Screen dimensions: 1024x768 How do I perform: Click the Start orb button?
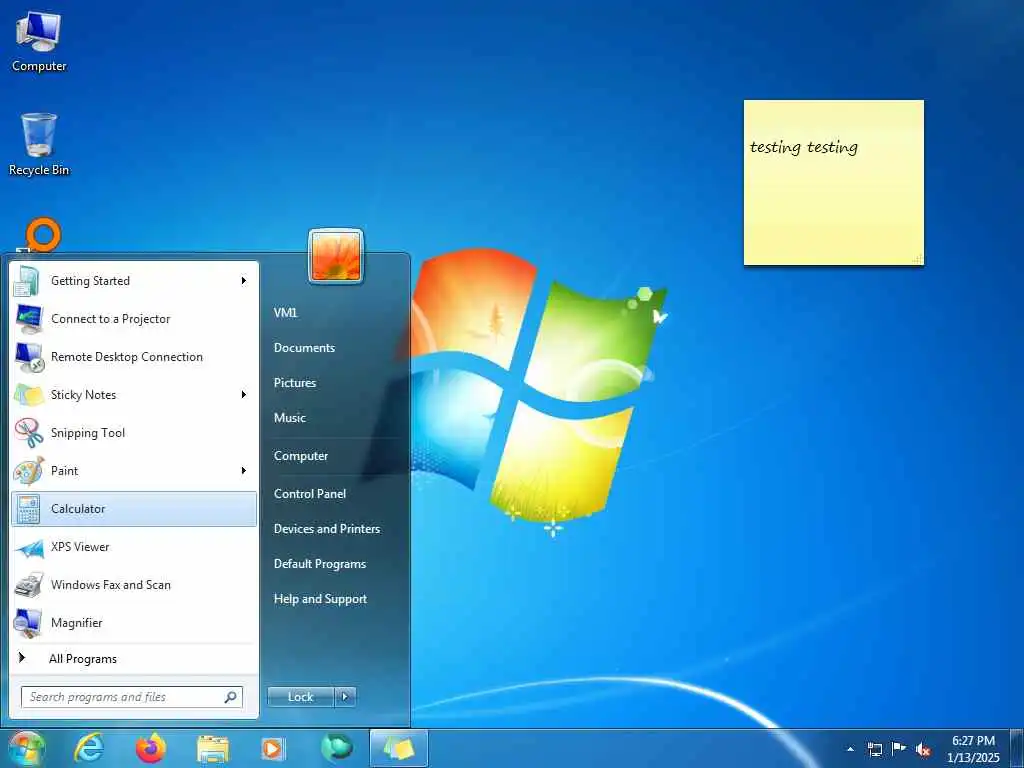(25, 749)
